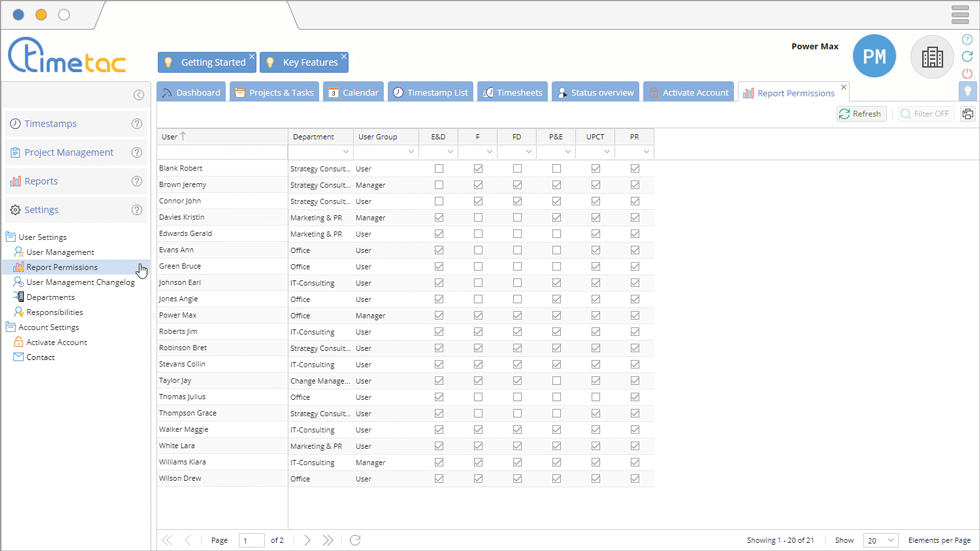
Task: Toggle FD checkbox for Connor John
Action: 518,201
